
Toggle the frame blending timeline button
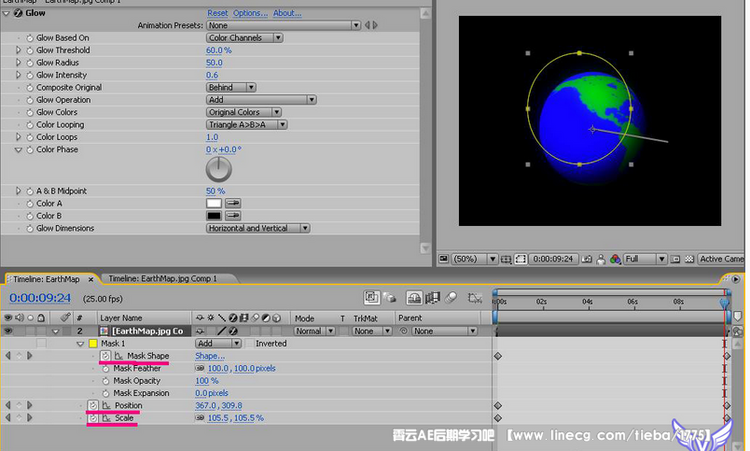coord(432,298)
